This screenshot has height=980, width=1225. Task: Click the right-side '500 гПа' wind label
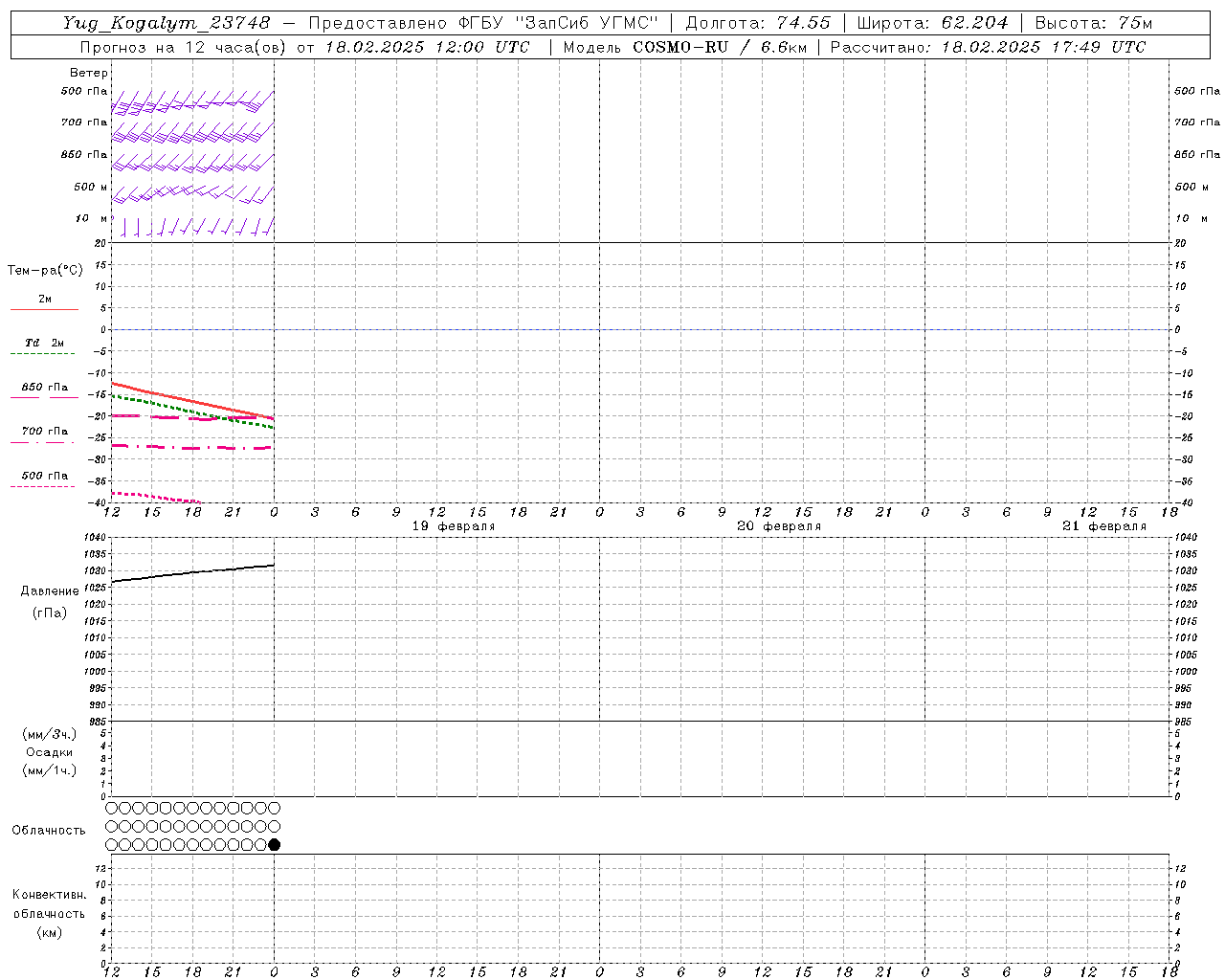click(x=1197, y=91)
